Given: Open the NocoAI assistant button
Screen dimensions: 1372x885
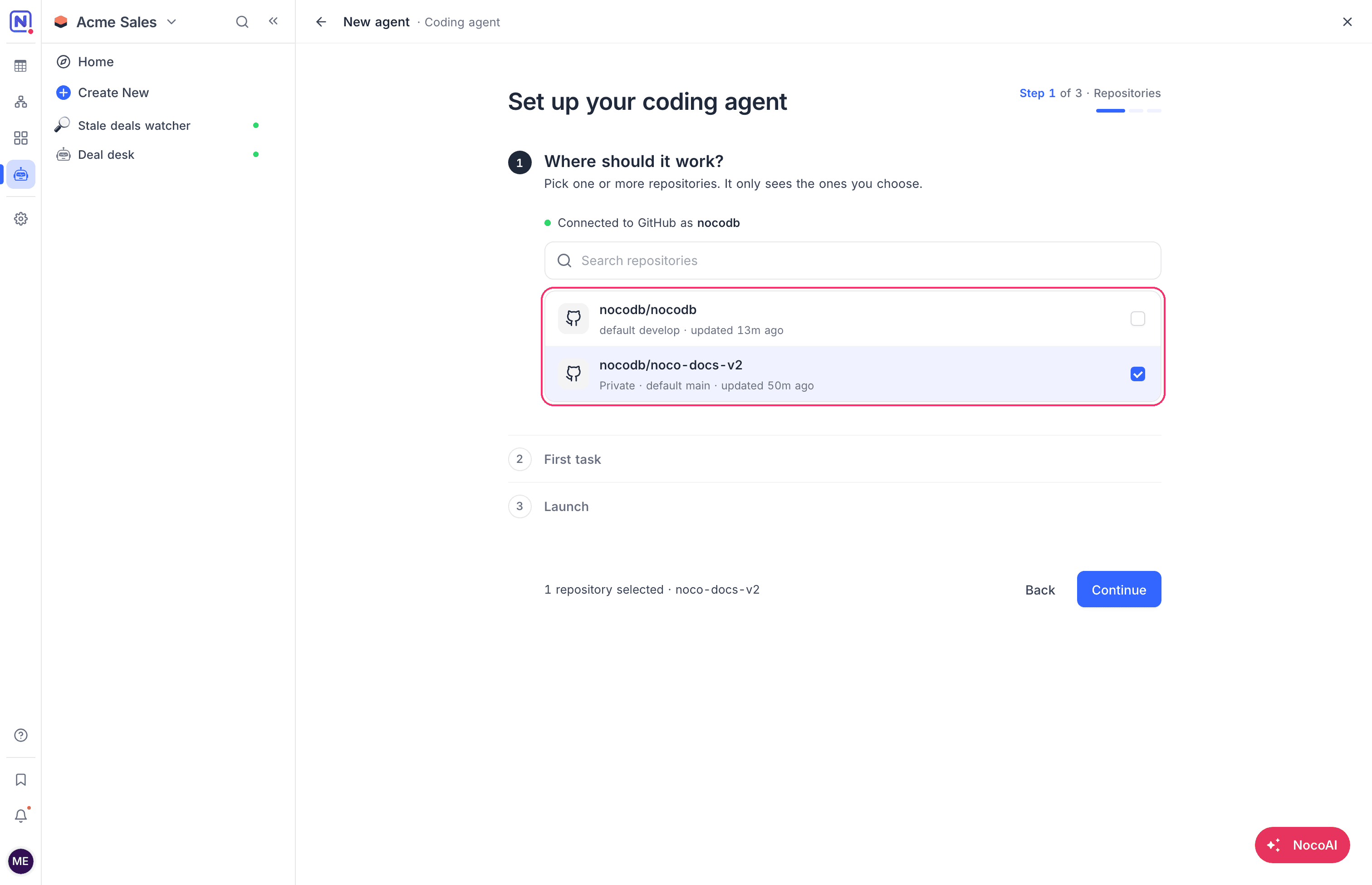Looking at the screenshot, I should pyautogui.click(x=1302, y=845).
